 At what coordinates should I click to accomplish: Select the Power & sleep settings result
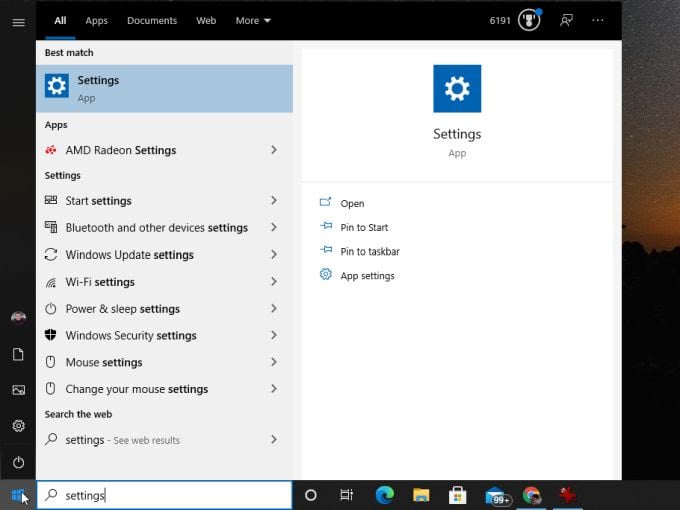(x=122, y=309)
